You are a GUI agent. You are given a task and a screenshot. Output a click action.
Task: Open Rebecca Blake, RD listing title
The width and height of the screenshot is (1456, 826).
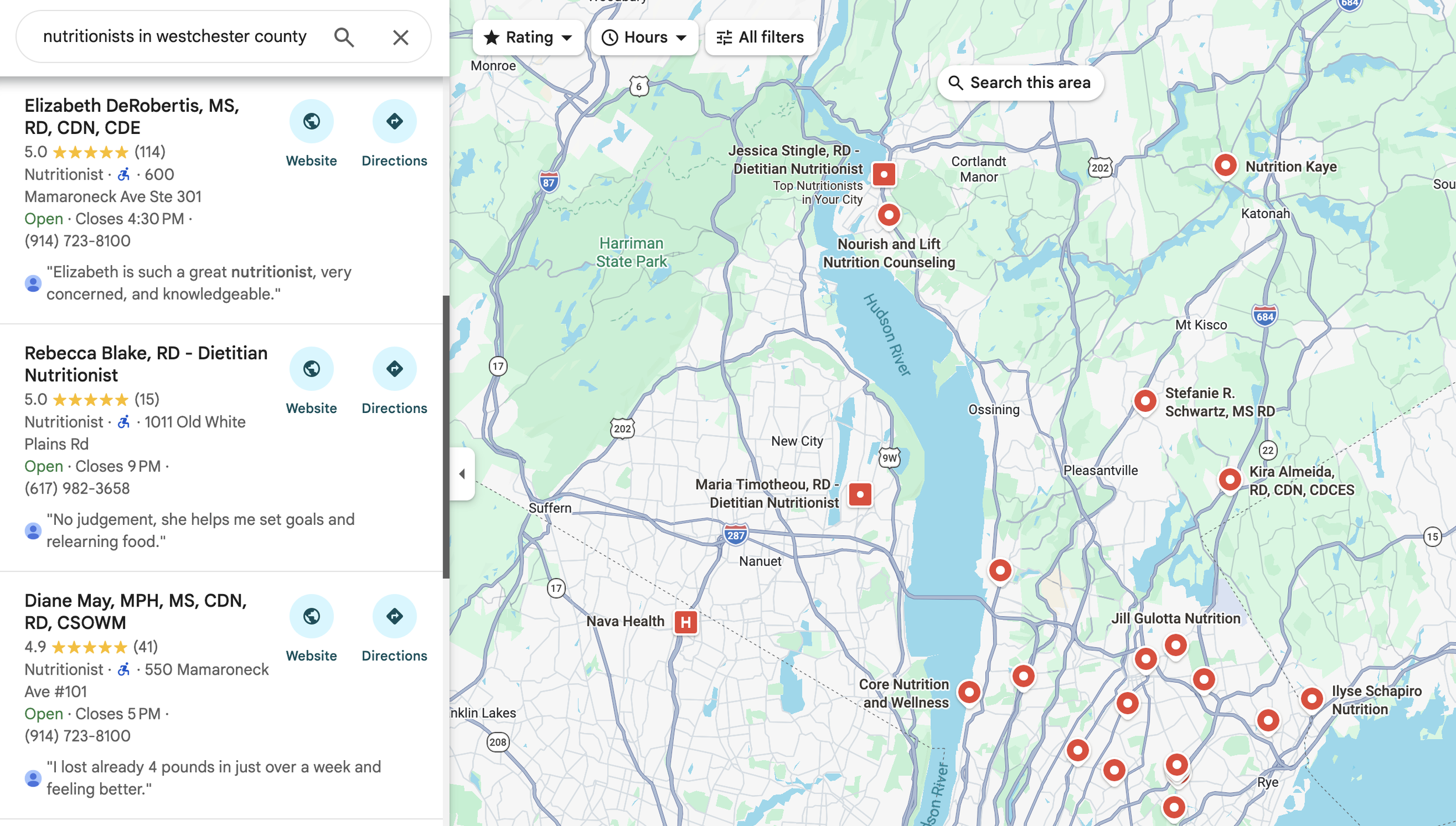(x=146, y=364)
